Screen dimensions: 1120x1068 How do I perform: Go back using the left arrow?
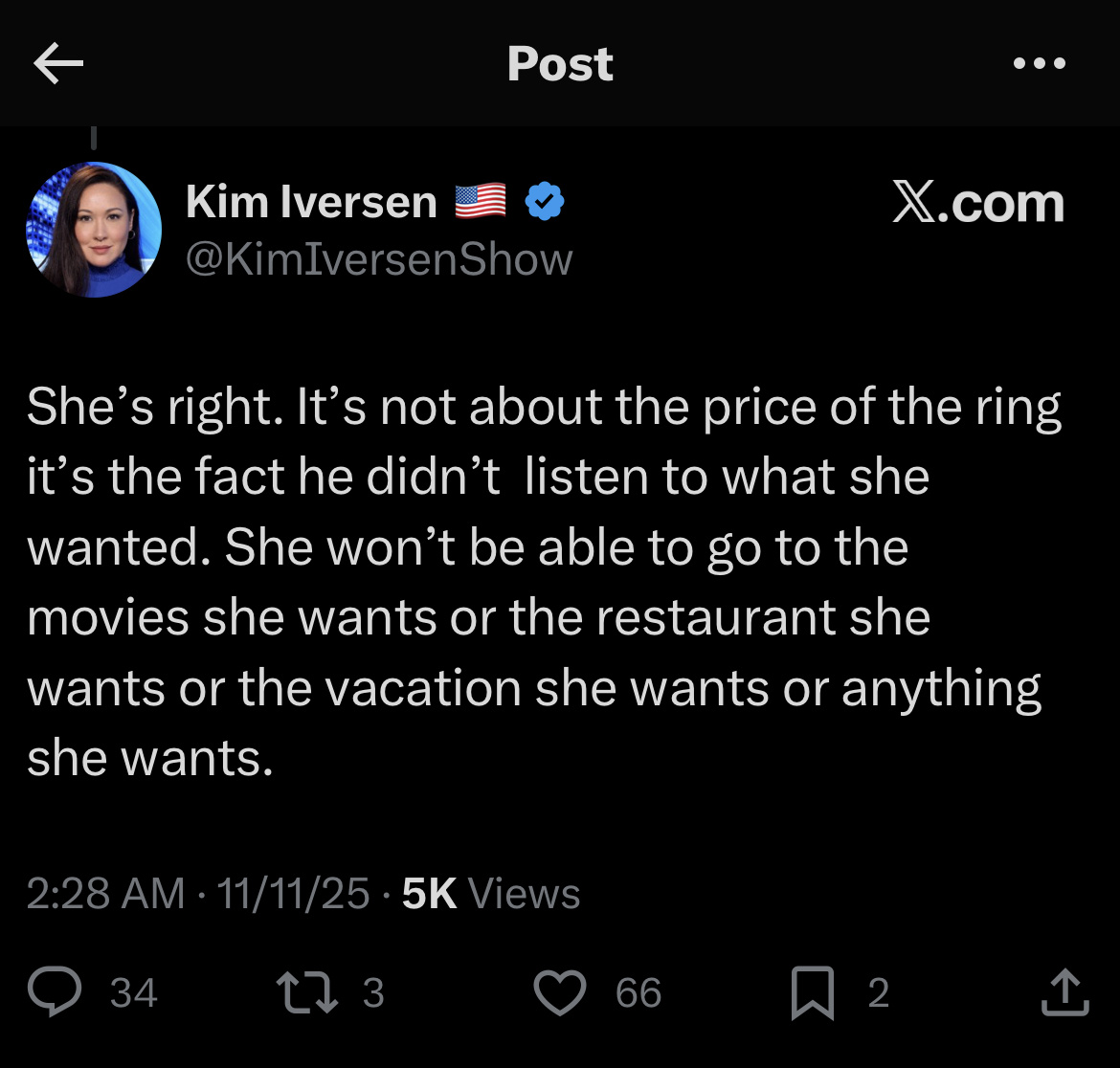coord(58,65)
